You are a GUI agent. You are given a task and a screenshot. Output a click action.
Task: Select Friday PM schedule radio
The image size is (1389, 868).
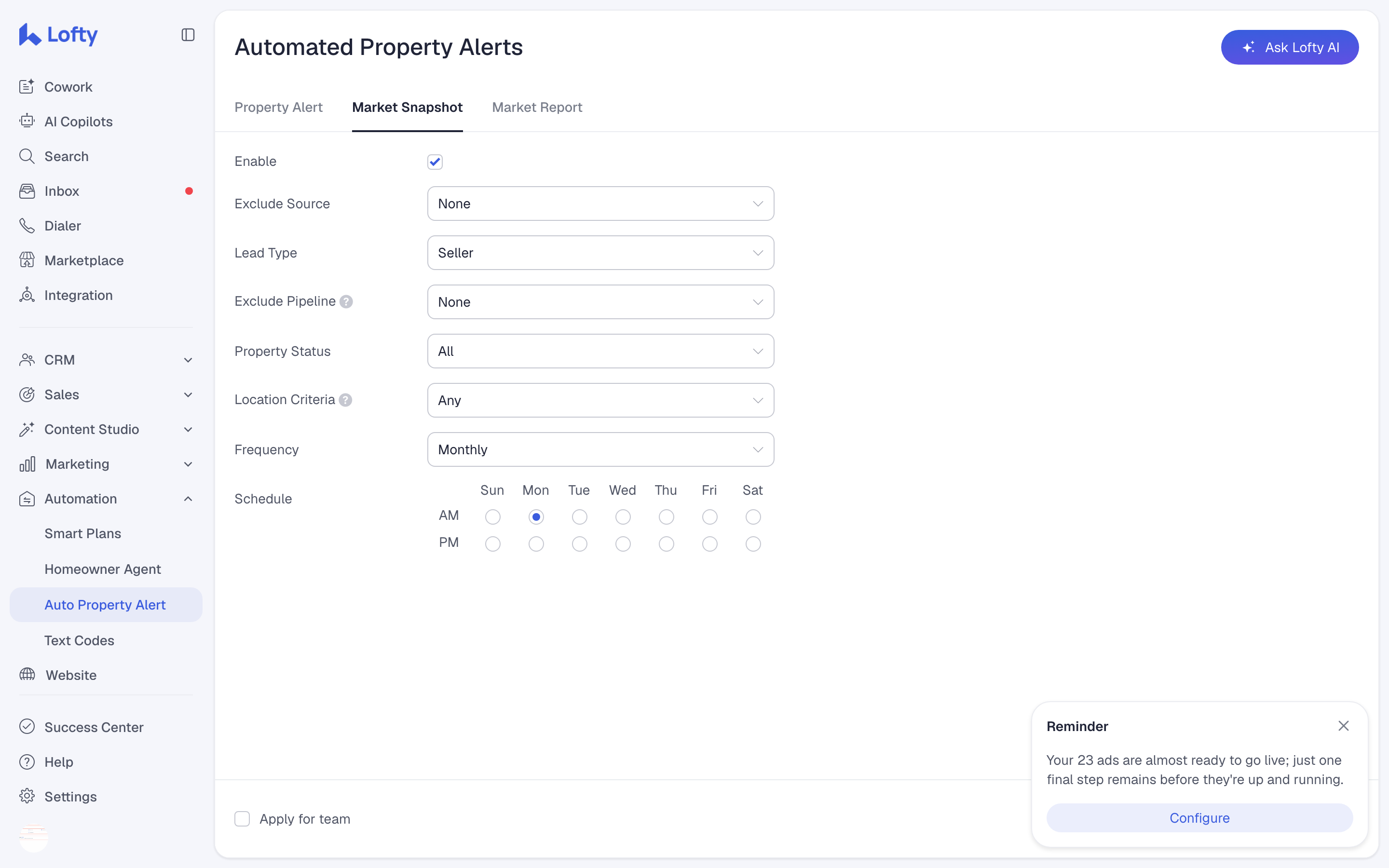[710, 543]
